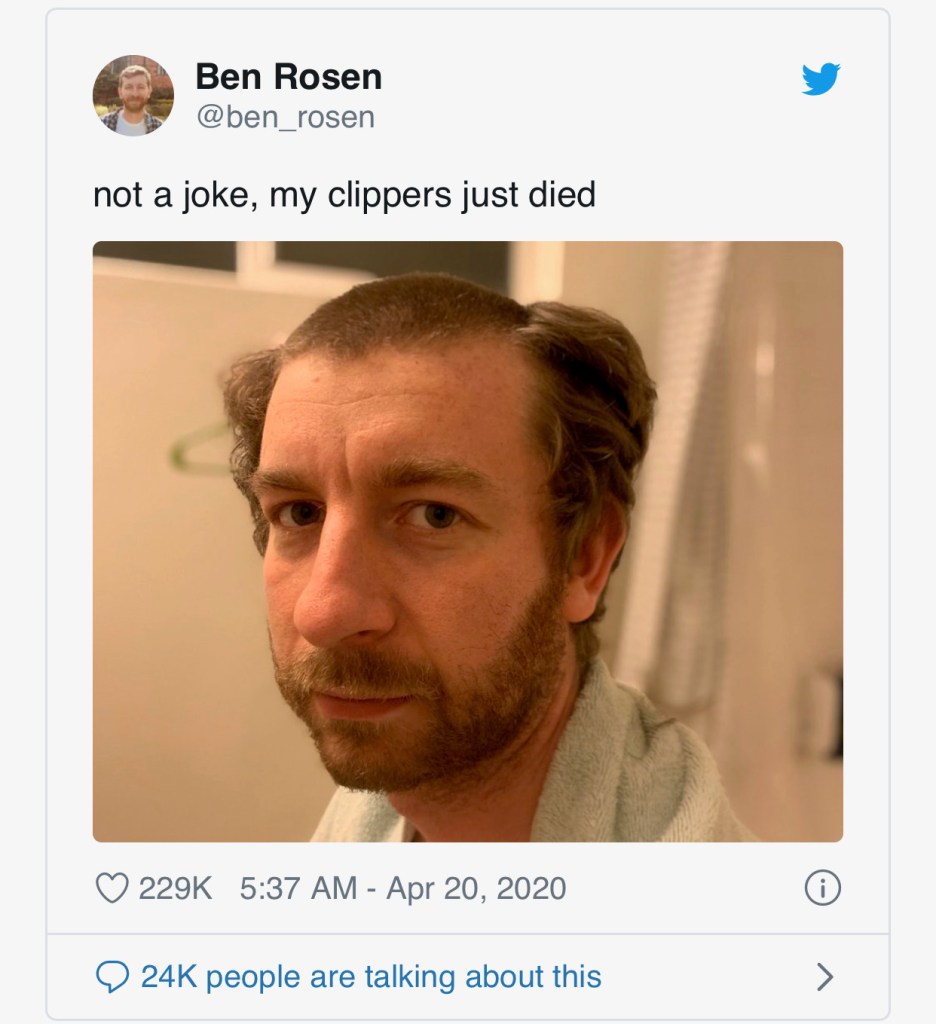Click the tweet text about clippers dying
936x1024 pixels.
point(344,194)
